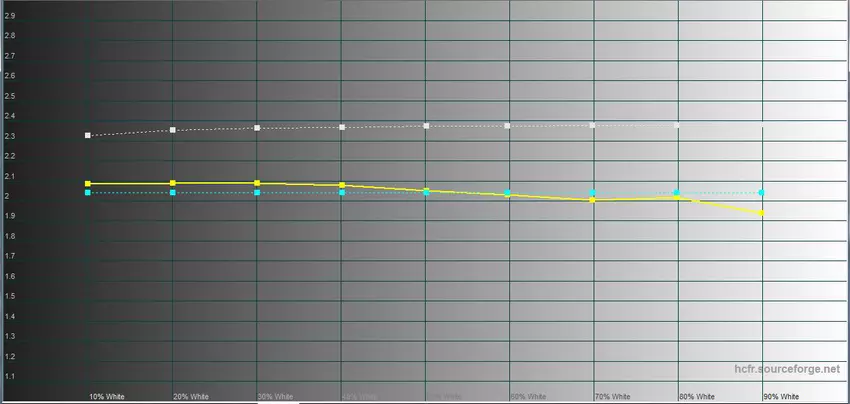The height and width of the screenshot is (404, 850).
Task: Click the yellow marker at 20% White
Action: 173,183
